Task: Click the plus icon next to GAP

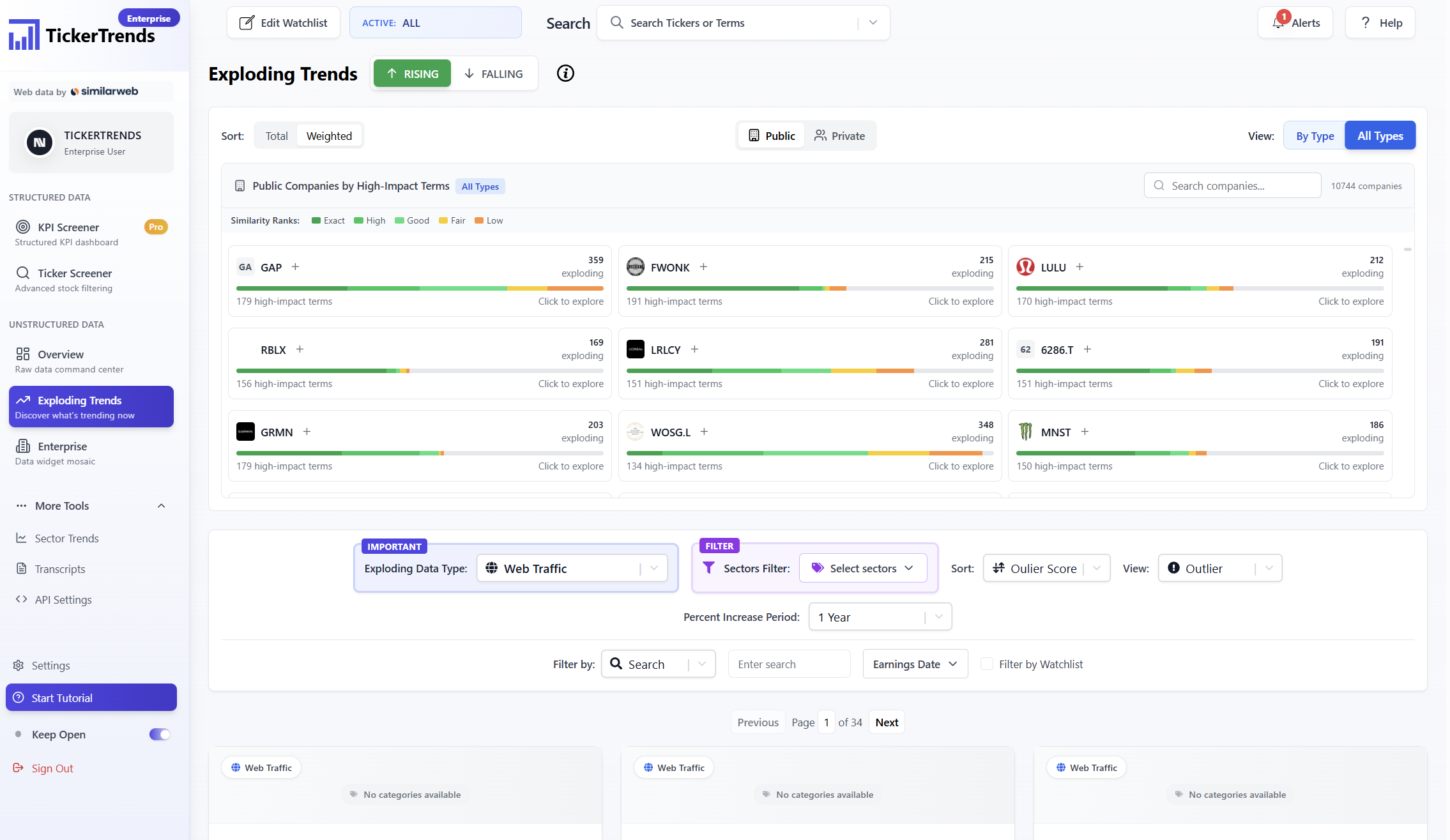Action: (x=295, y=267)
